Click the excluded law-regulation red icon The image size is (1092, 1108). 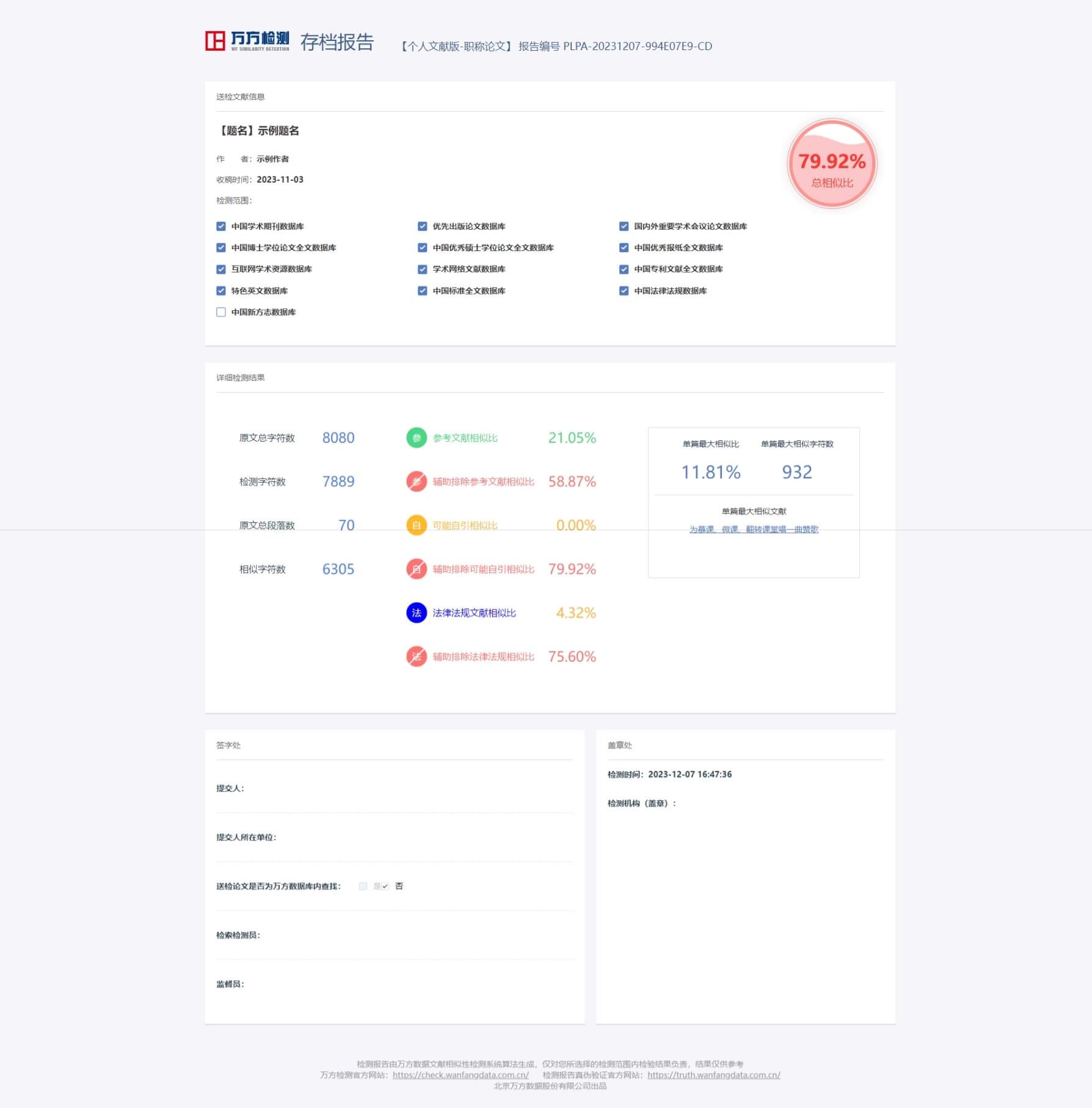[416, 657]
